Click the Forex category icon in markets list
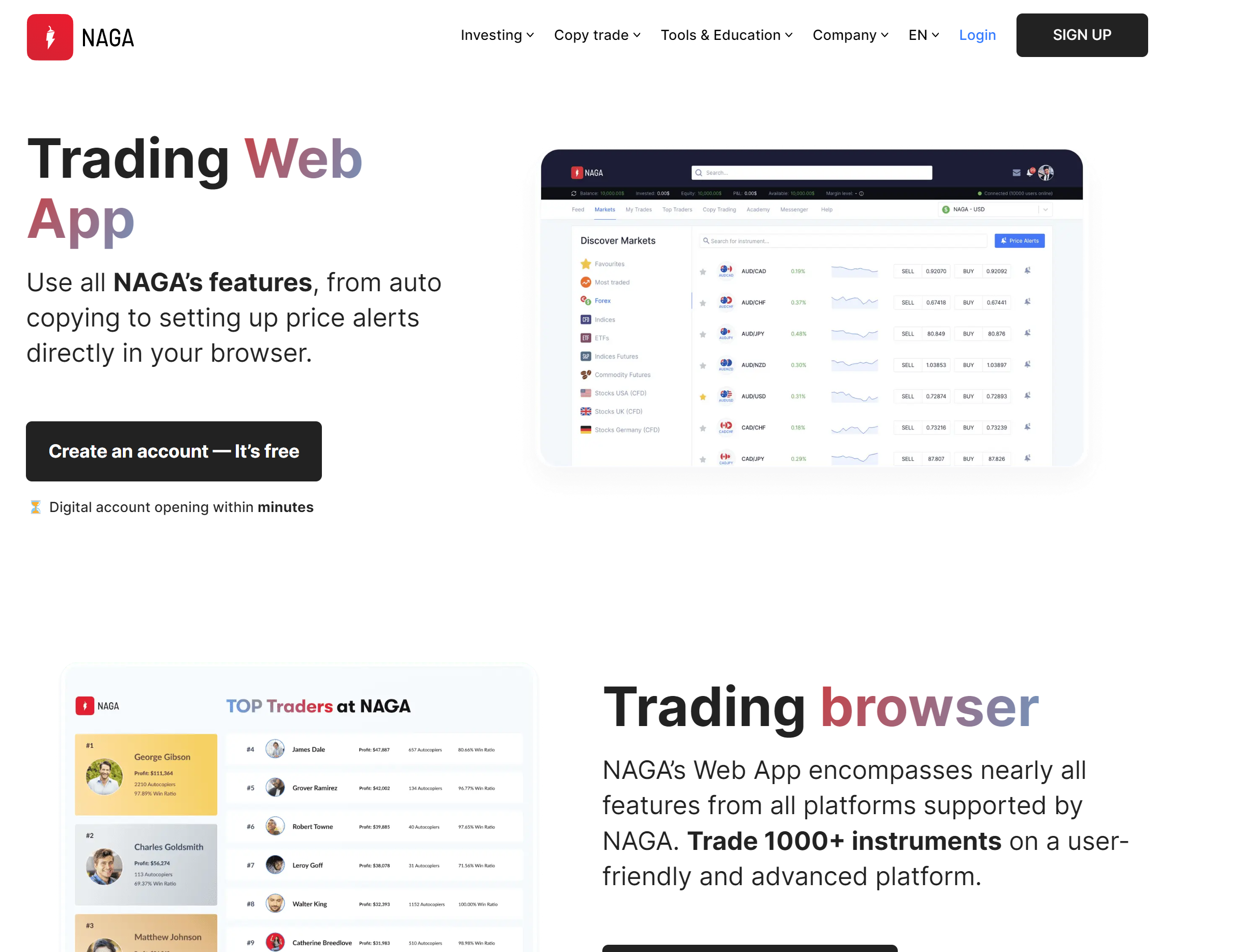This screenshot has height=952, width=1257. pos(585,300)
